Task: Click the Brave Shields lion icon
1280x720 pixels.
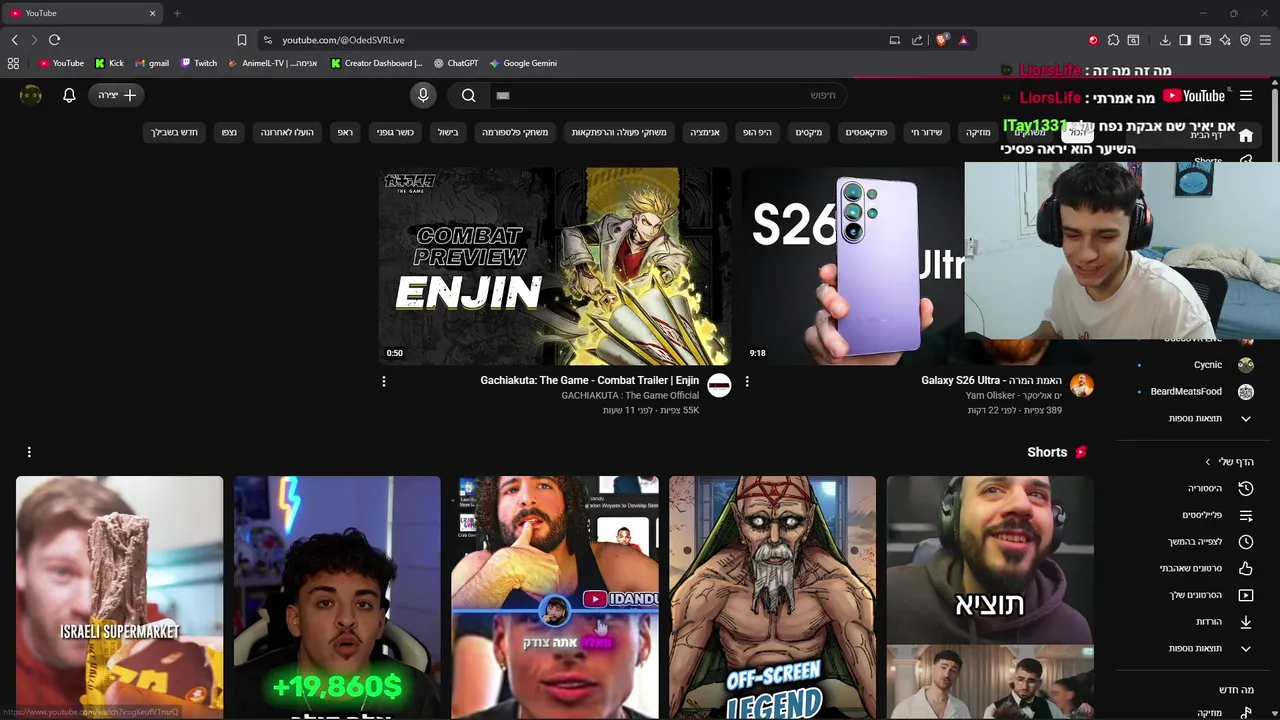Action: point(942,40)
